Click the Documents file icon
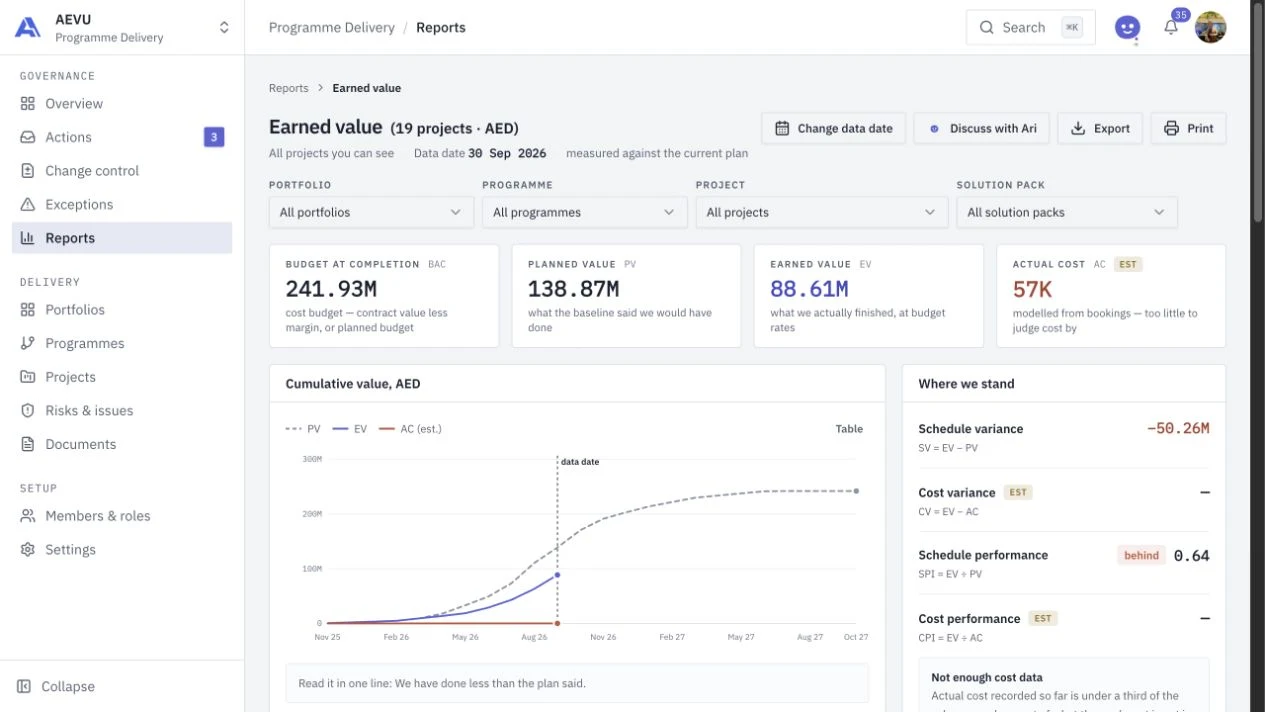The width and height of the screenshot is (1265, 712). click(x=28, y=444)
